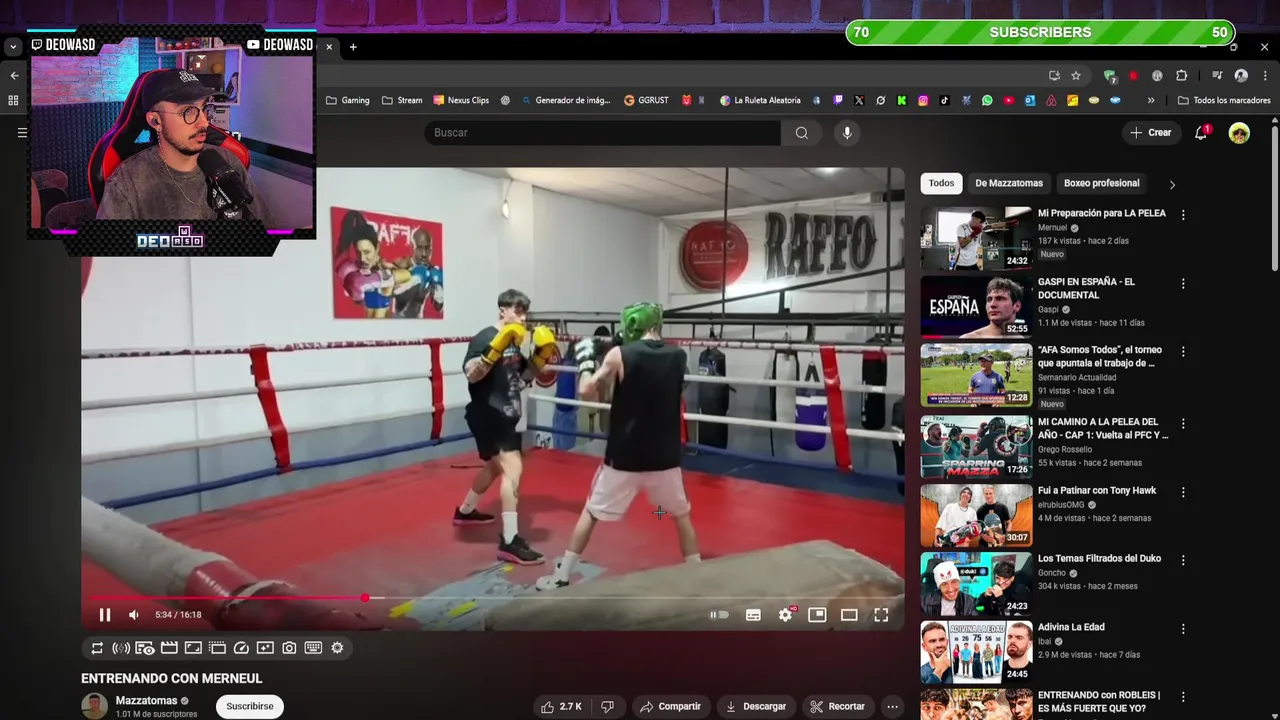Toggle theater mode for the video

coord(849,615)
